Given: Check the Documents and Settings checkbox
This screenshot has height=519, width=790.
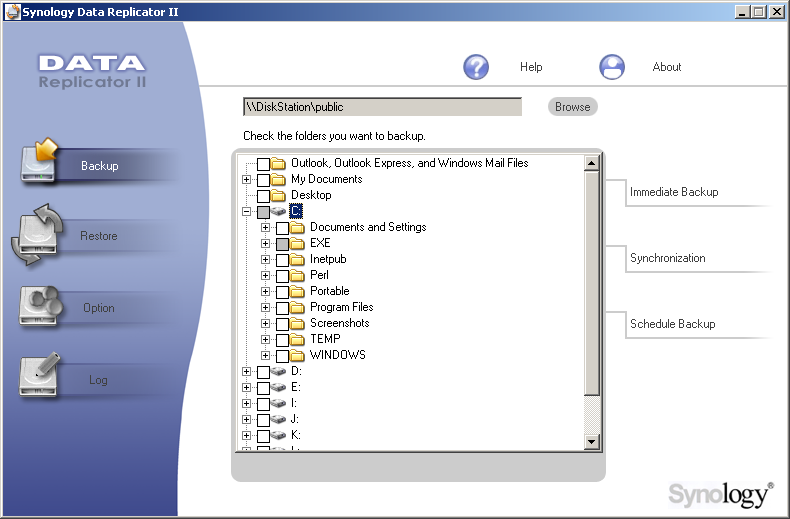Looking at the screenshot, I should [x=282, y=228].
